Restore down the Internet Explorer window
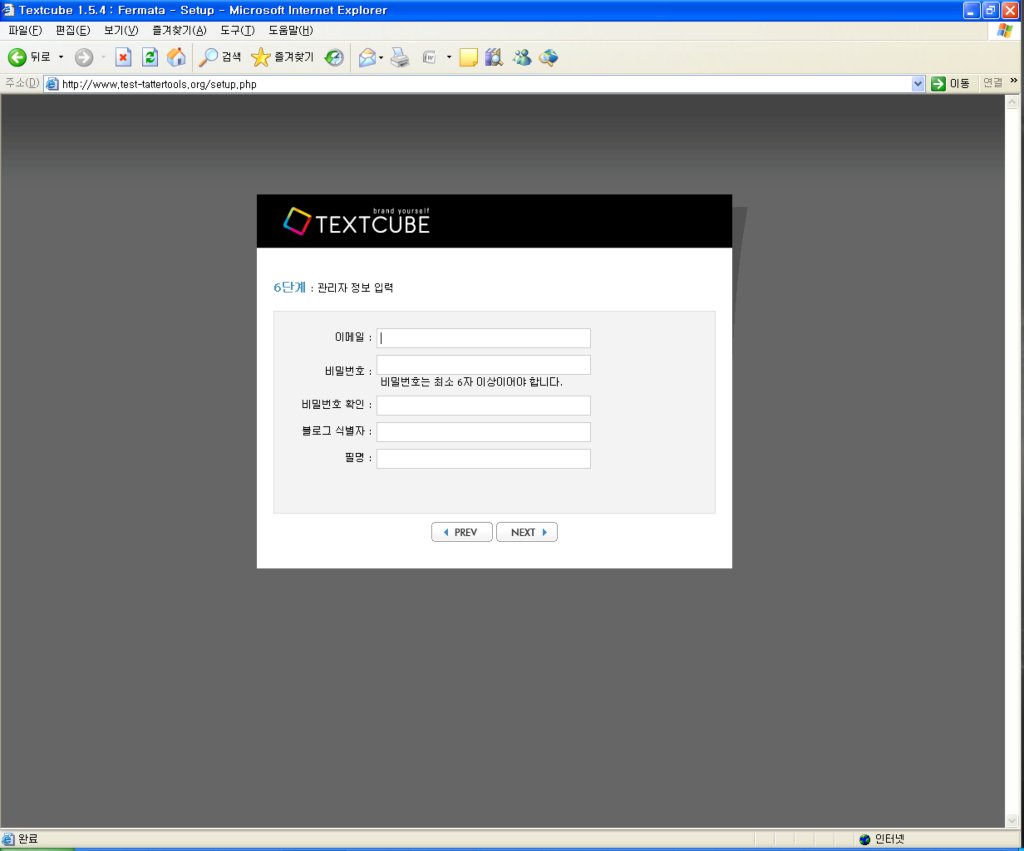 991,10
